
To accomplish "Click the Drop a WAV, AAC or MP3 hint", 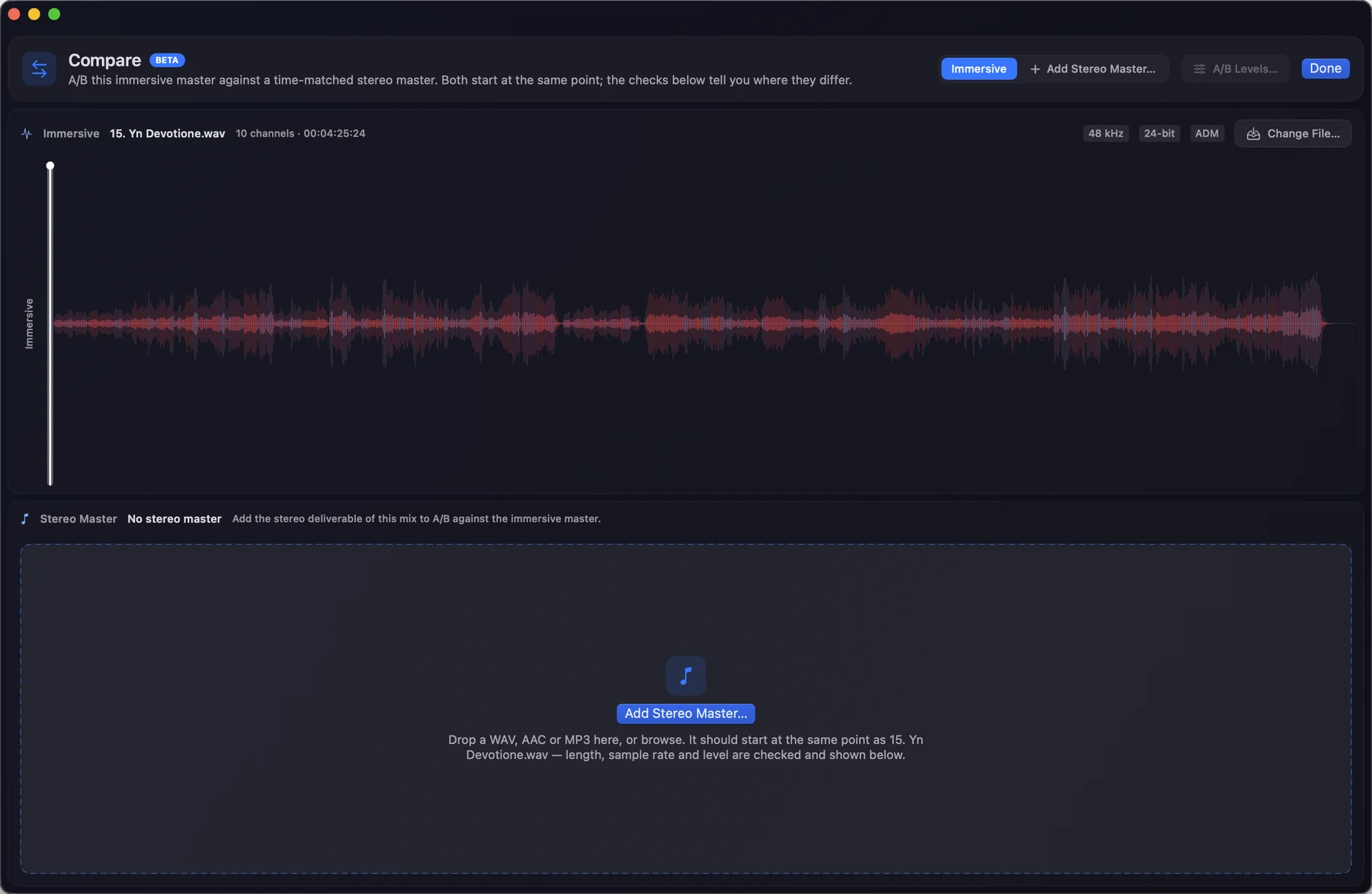I will coord(686,747).
